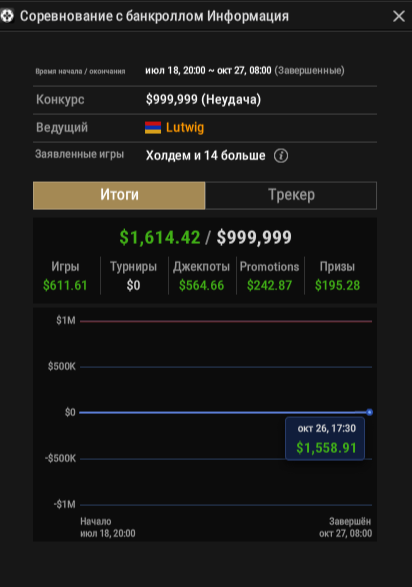This screenshot has width=412, height=587.
Task: Click the Promotions column heading
Action: tap(269, 267)
